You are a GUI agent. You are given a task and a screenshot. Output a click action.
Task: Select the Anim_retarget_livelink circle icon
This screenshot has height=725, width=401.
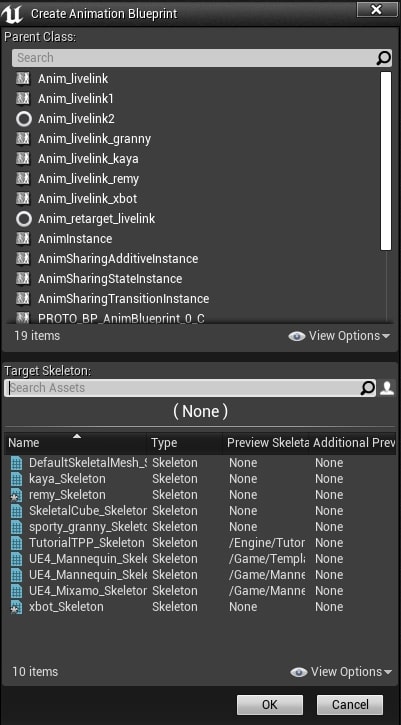pyautogui.click(x=23, y=219)
